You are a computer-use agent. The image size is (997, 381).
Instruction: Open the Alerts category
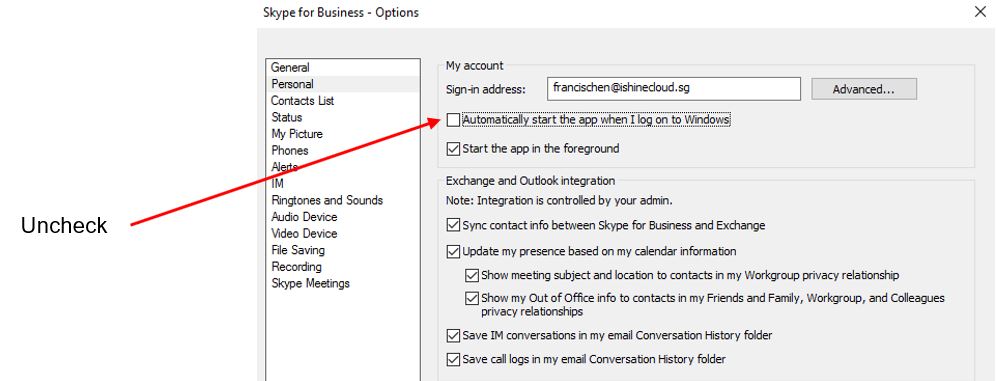[x=284, y=167]
